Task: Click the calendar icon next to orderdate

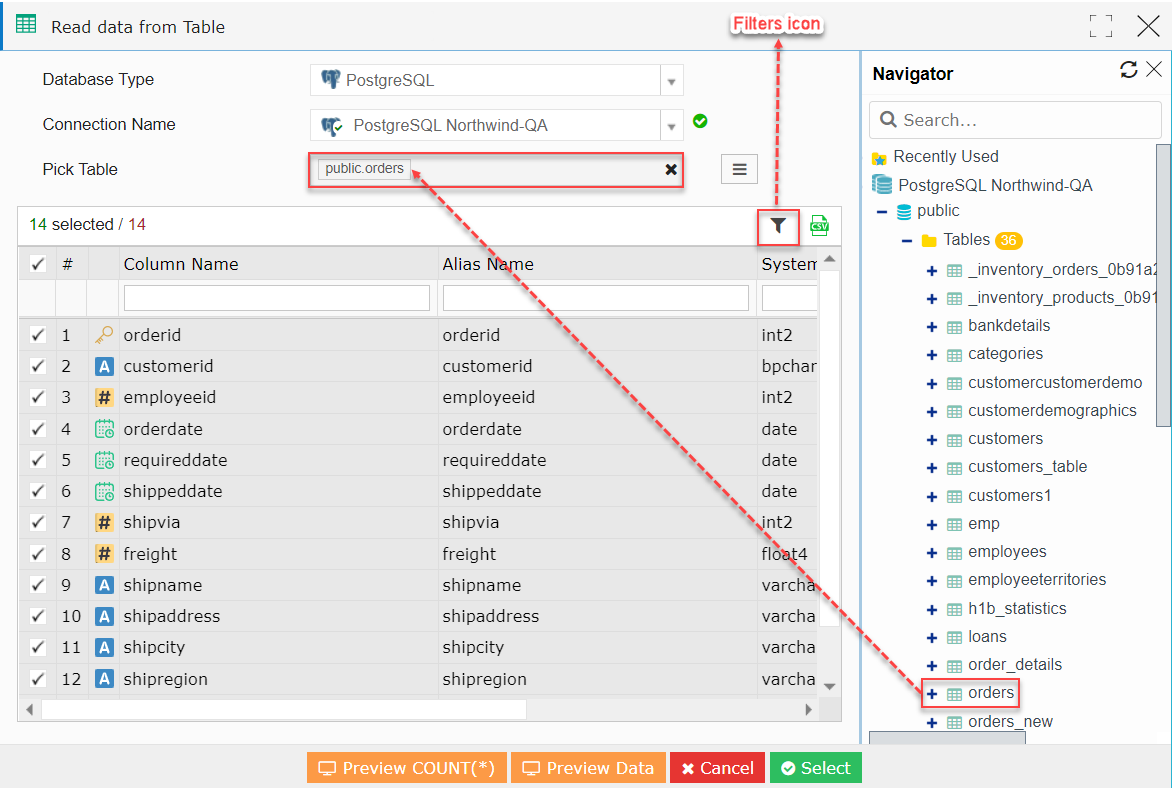Action: 104,428
